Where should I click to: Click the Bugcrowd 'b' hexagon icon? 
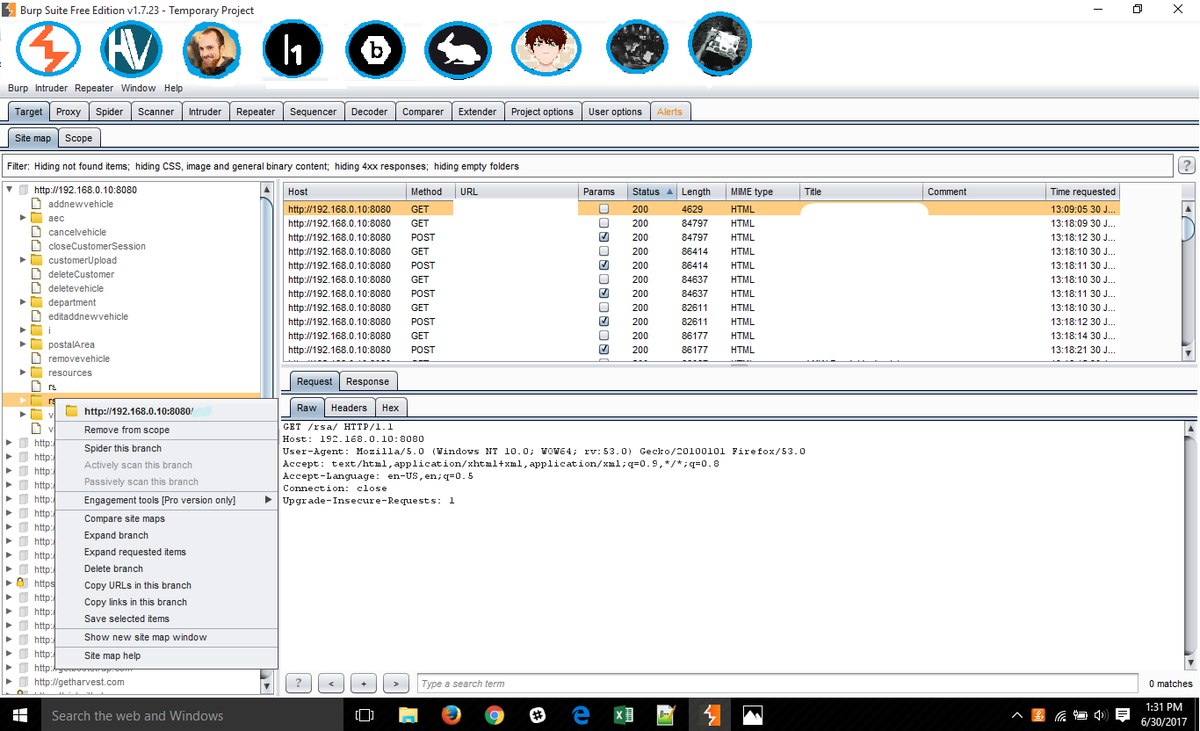click(375, 49)
